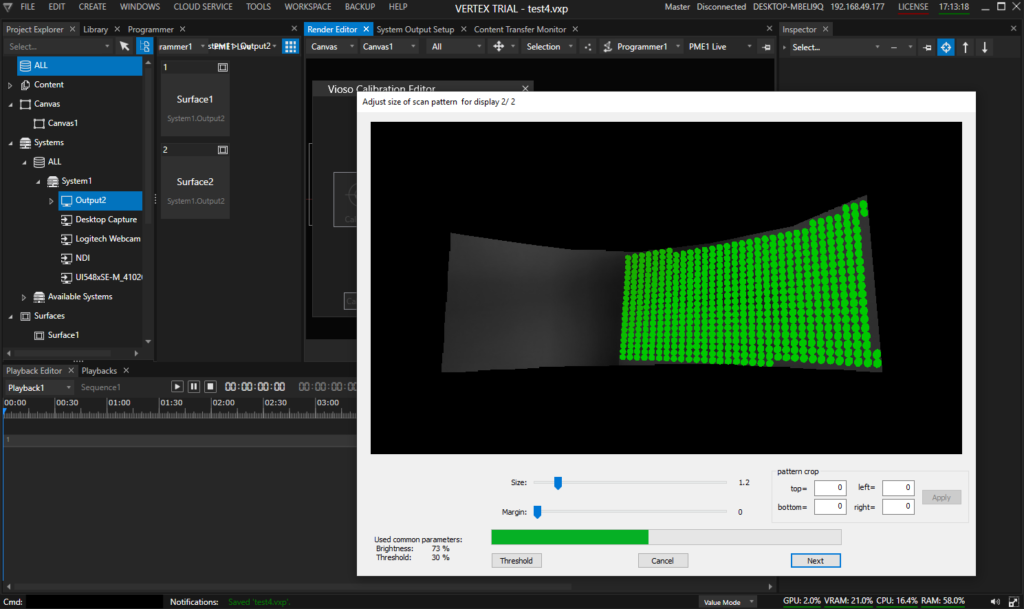The image size is (1024, 609).
Task: Toggle the grid view icon in Programmer panel
Action: (x=290, y=46)
